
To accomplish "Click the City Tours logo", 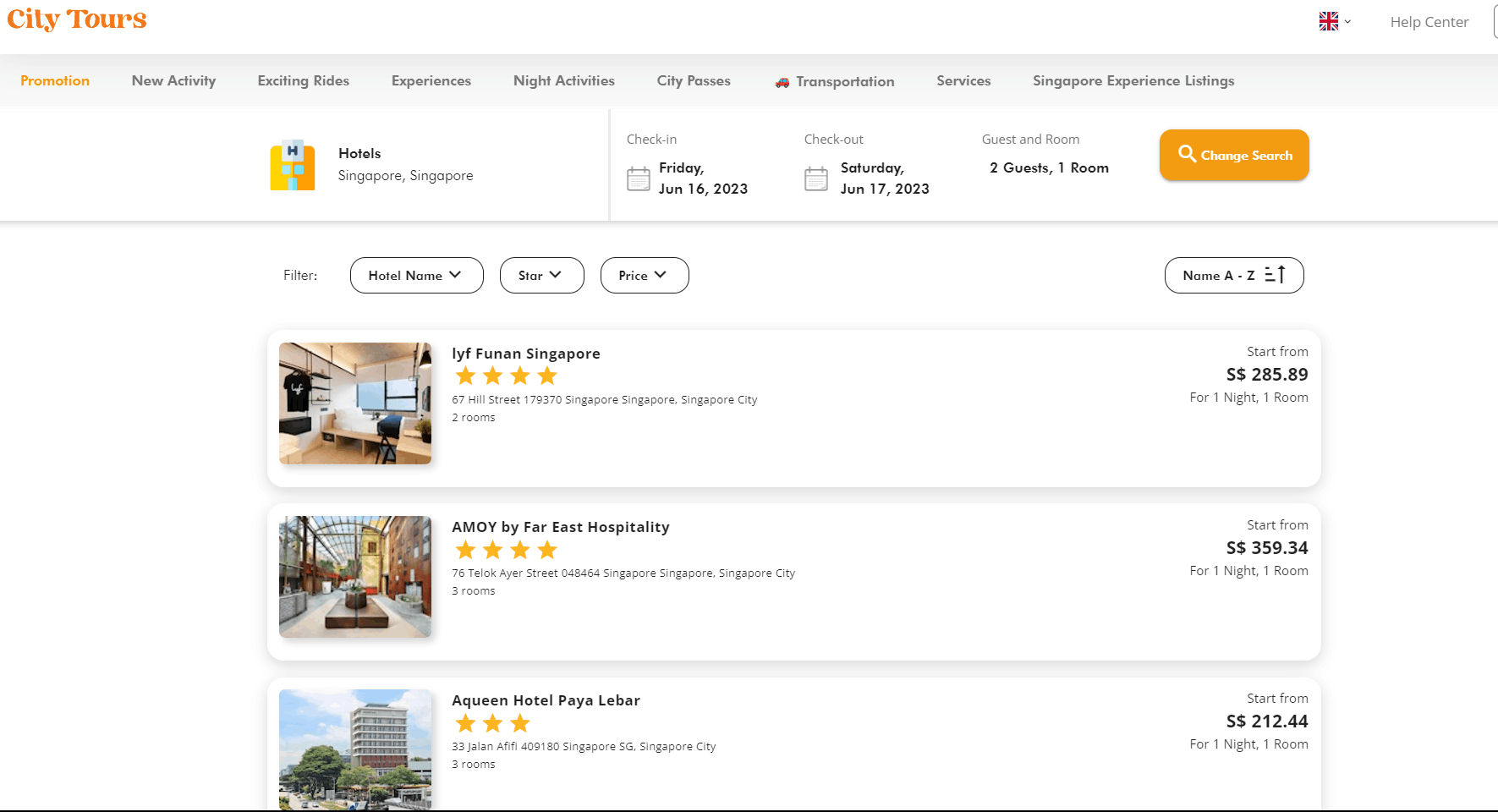I will point(76,19).
